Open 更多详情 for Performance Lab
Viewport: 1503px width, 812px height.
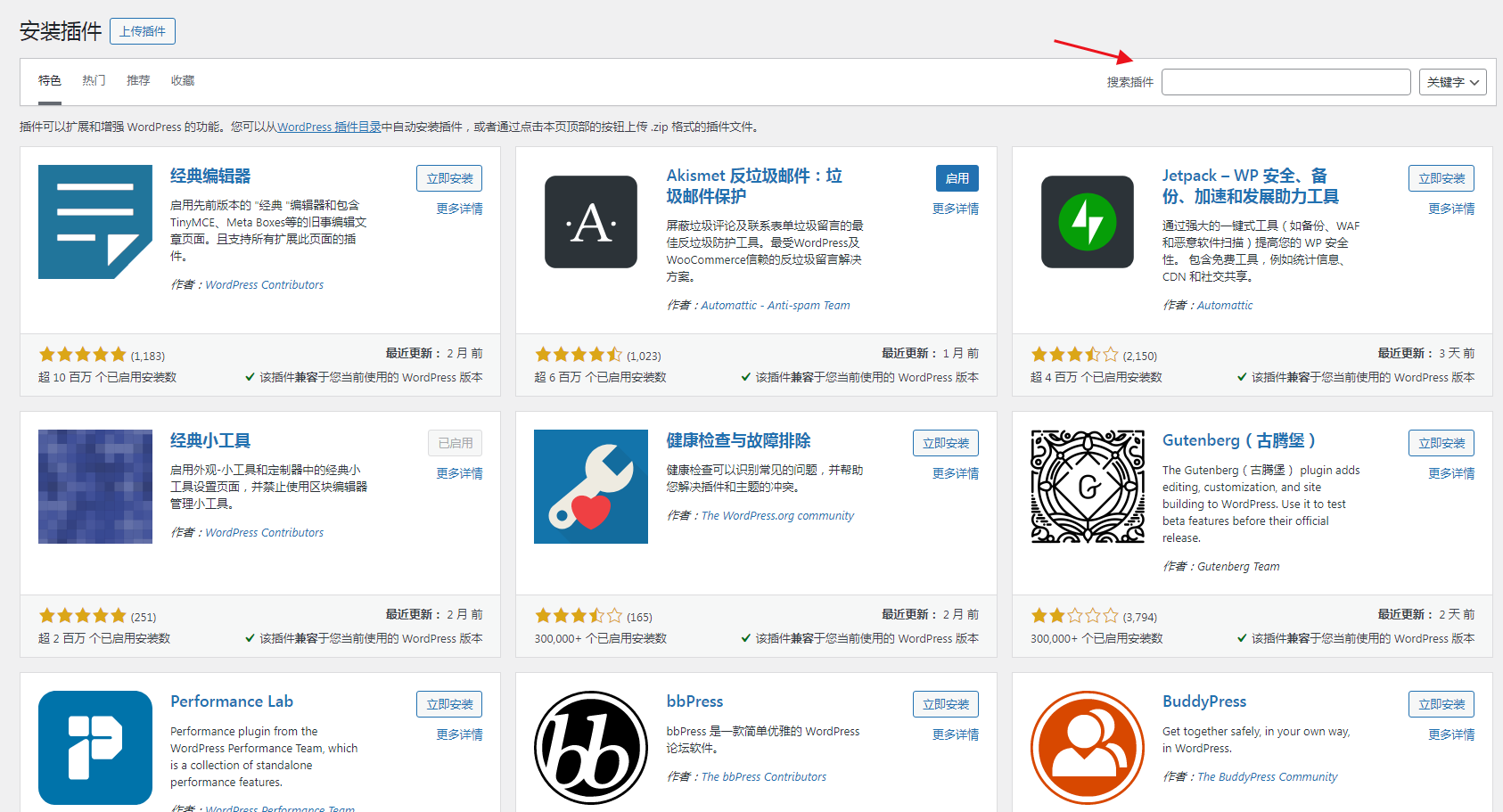coord(459,734)
